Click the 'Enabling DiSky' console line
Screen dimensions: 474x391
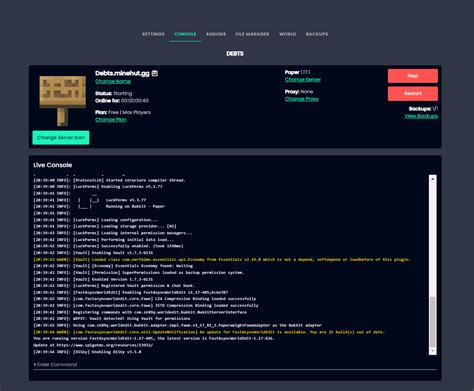87,352
